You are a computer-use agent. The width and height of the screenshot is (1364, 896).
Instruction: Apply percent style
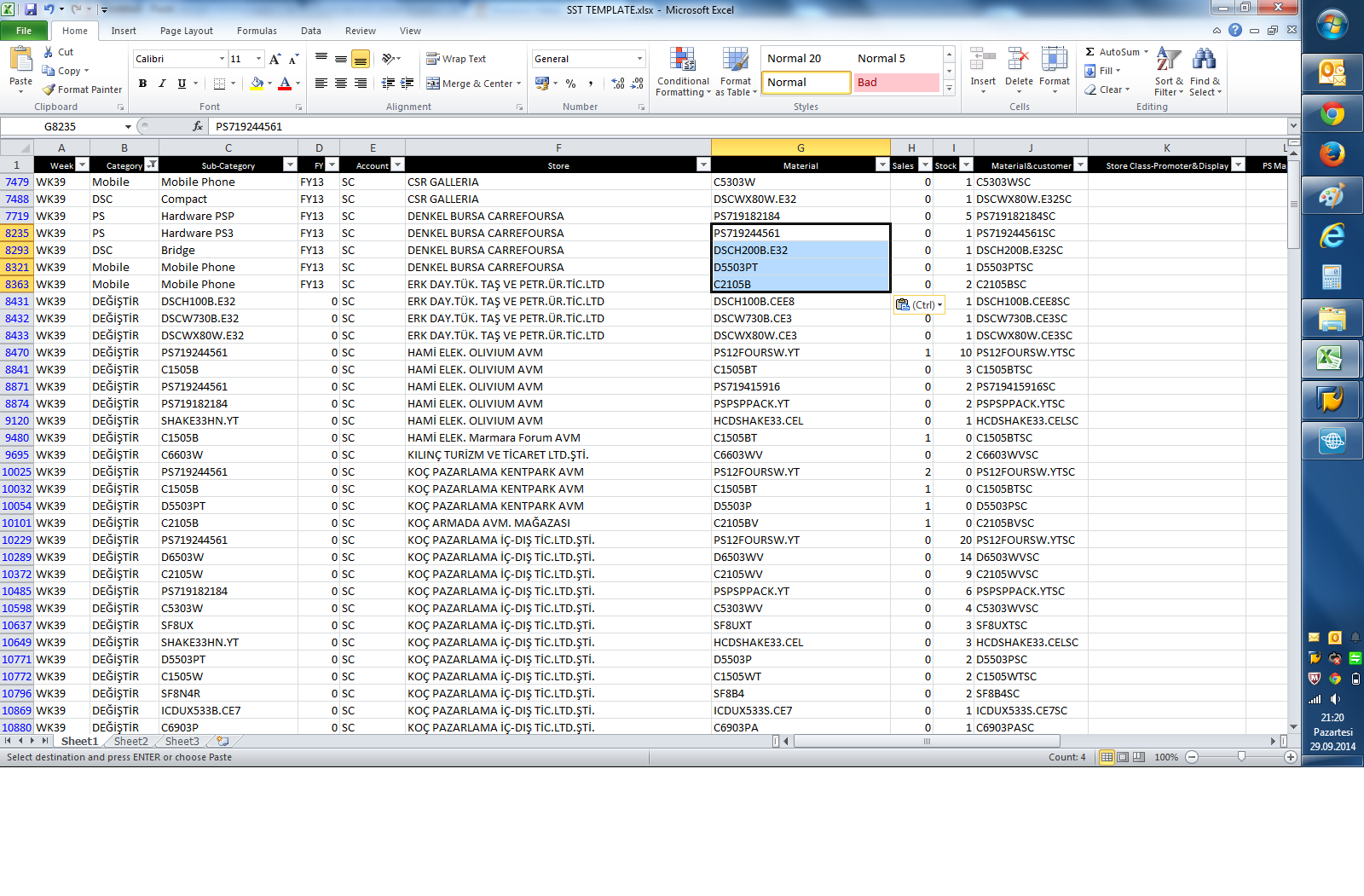pyautogui.click(x=570, y=84)
